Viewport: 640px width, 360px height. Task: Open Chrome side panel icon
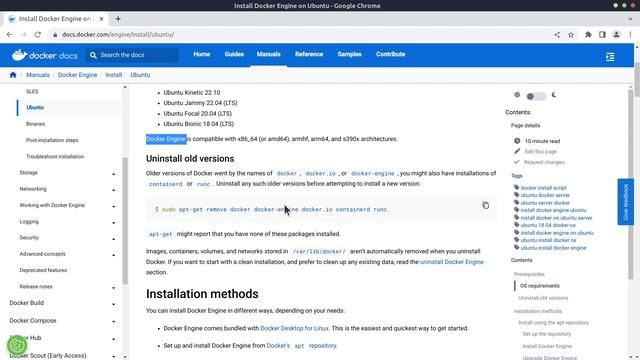602,35
